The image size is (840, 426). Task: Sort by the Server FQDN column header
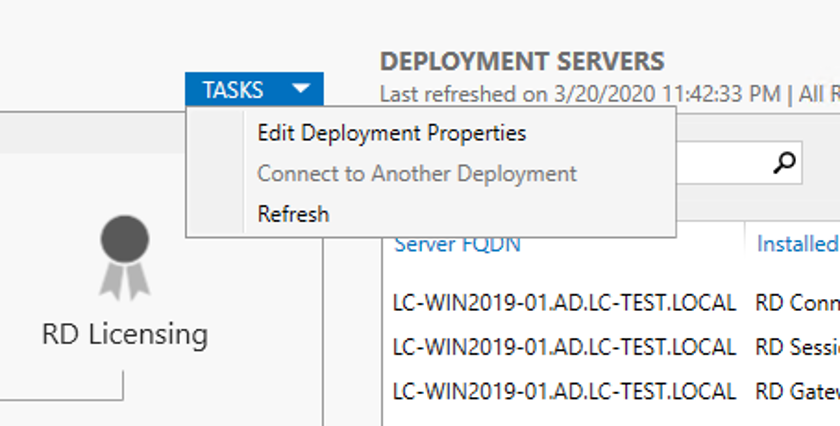click(x=457, y=244)
